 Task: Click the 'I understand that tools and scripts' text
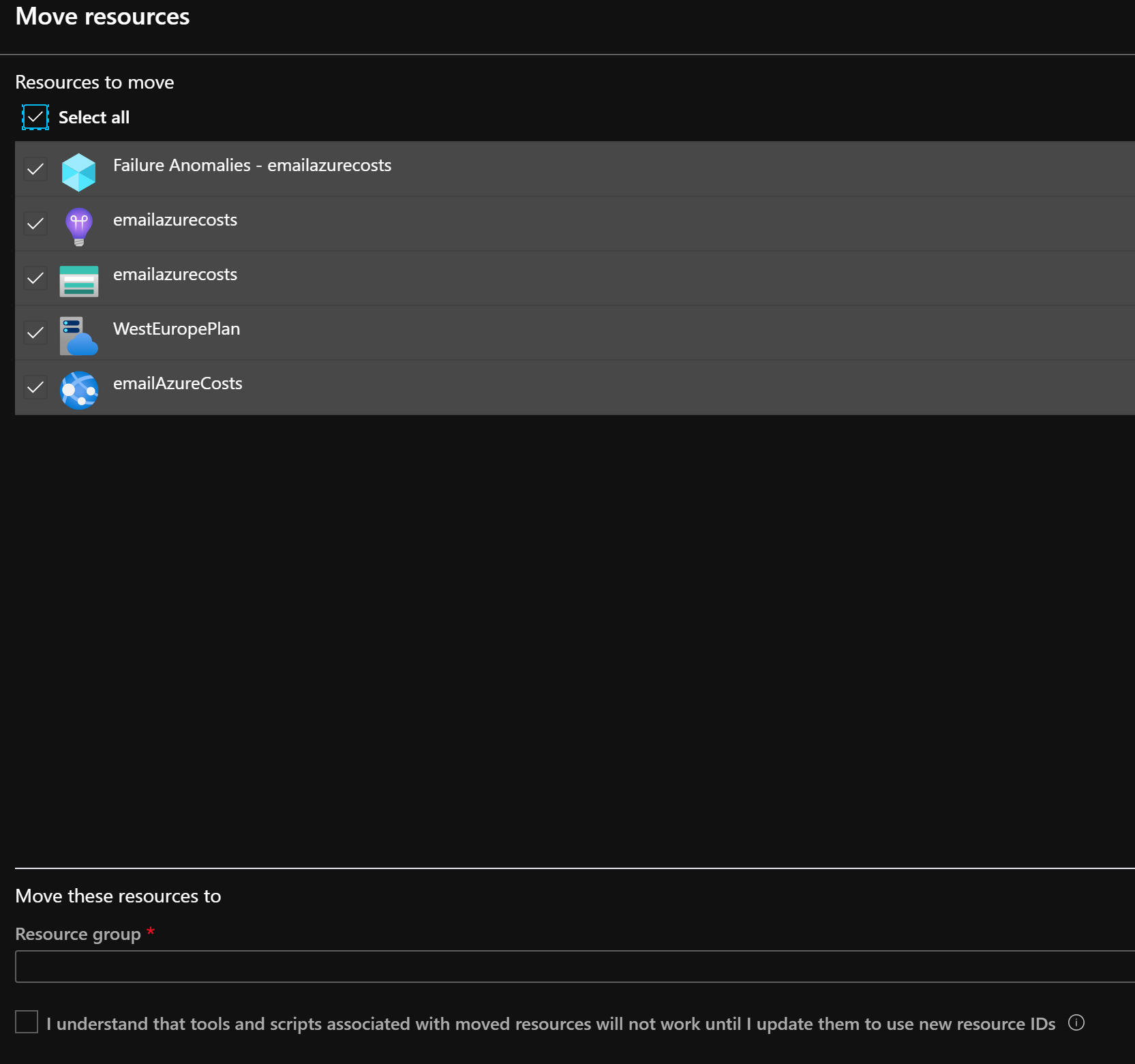[x=550, y=1024]
